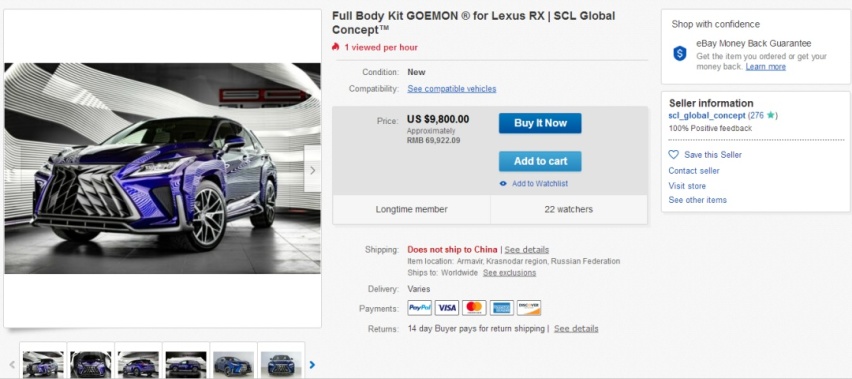
Task: Click the Visit store link
Action: tap(687, 186)
